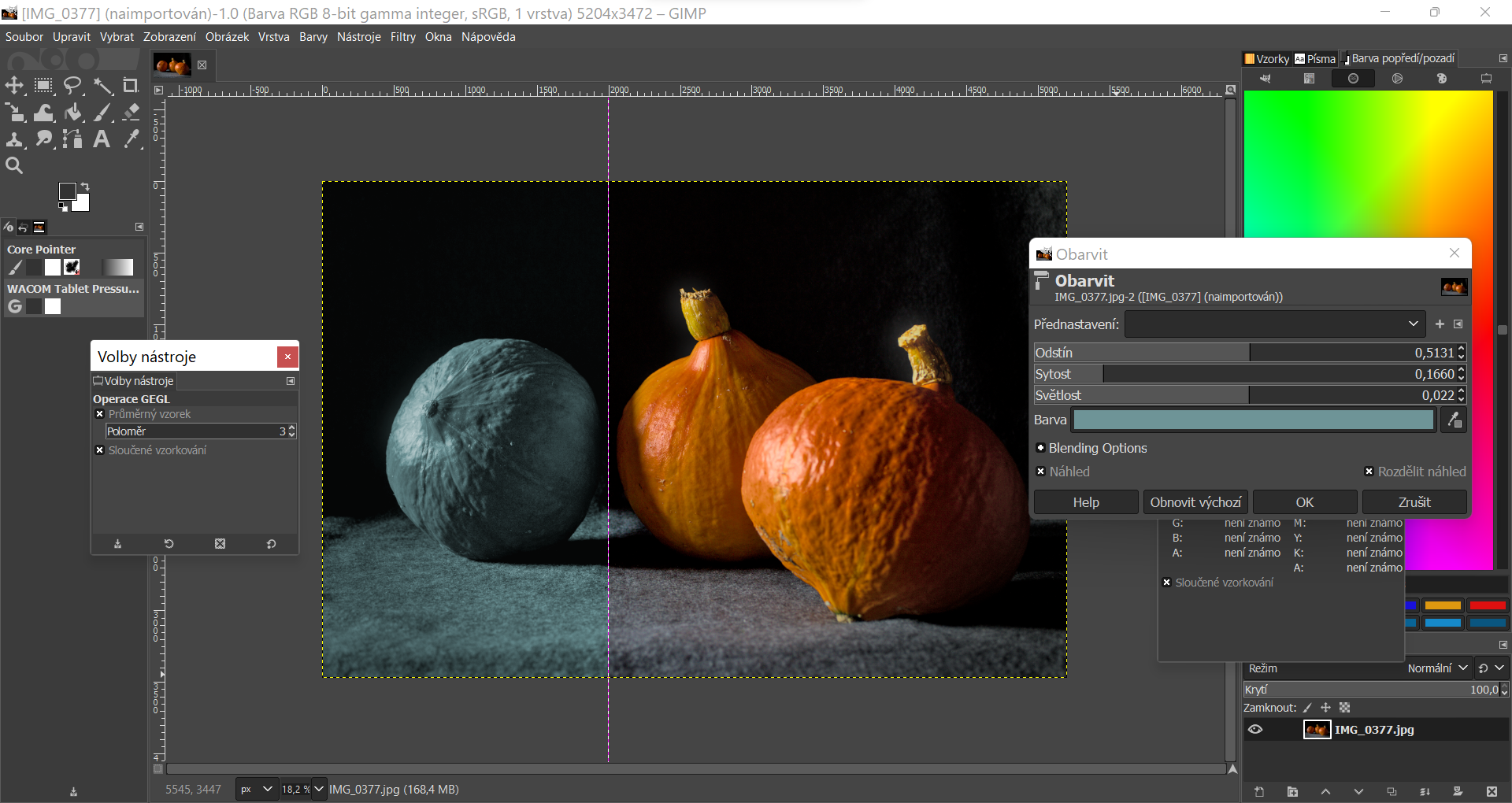This screenshot has height=803, width=1512.
Task: Select the Warp Transform tool
Action: point(43,113)
